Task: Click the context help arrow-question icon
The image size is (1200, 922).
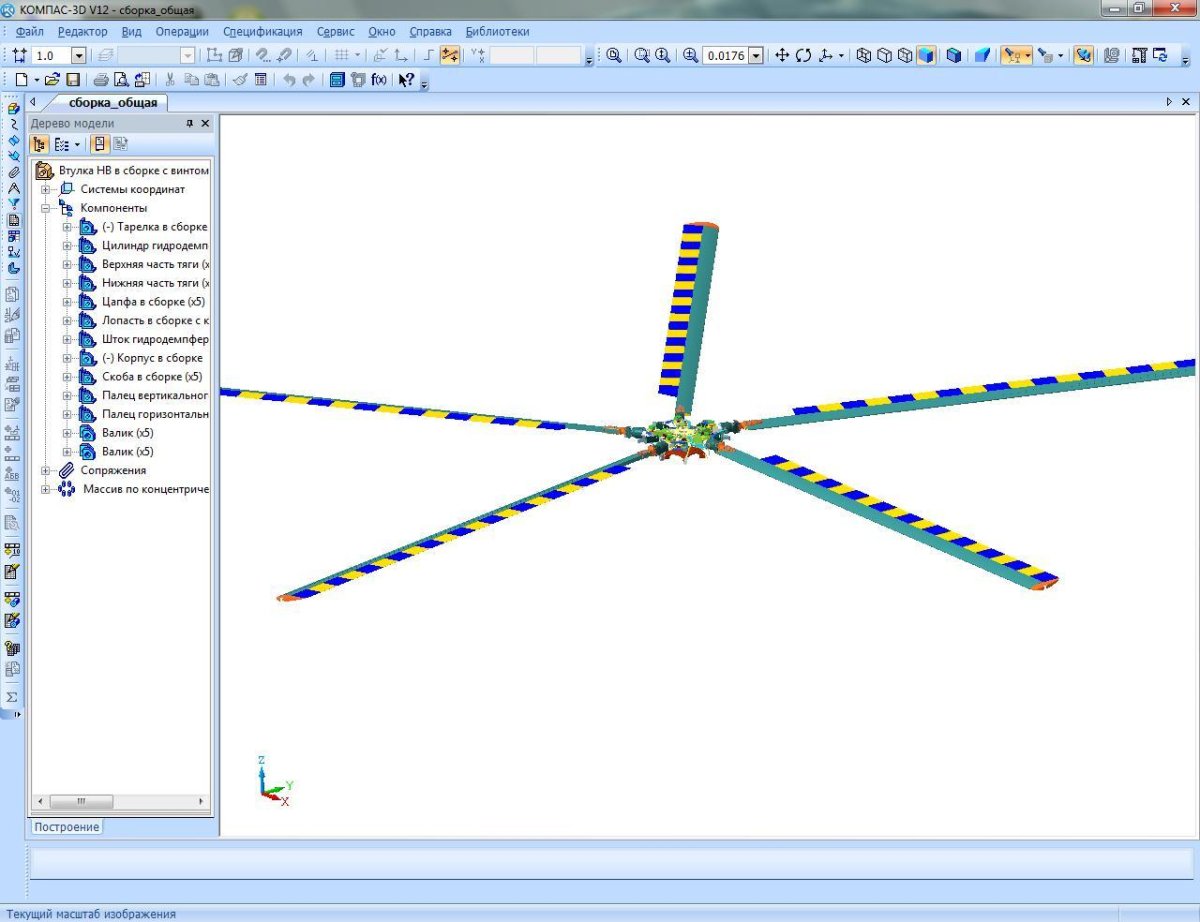Action: coord(406,80)
